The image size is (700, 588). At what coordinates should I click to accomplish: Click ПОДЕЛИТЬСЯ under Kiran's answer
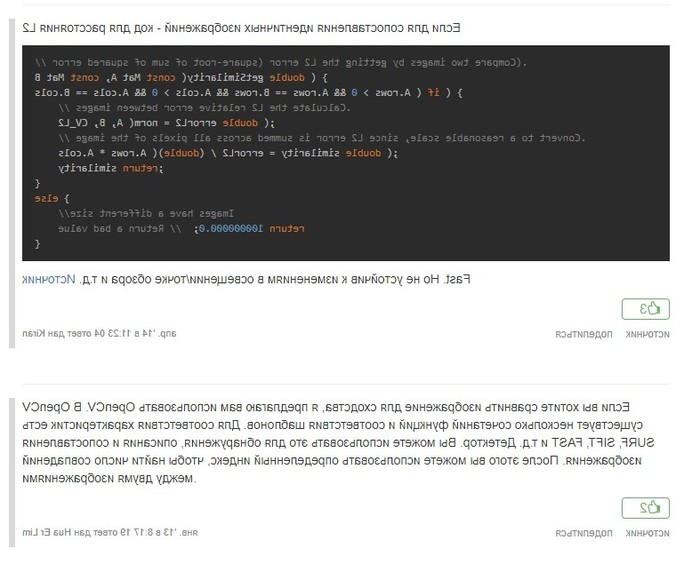point(585,333)
